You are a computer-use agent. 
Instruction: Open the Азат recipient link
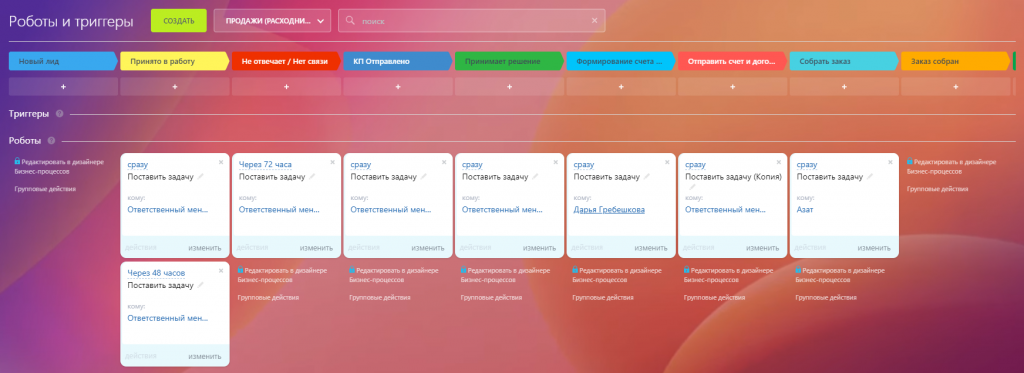[805, 210]
